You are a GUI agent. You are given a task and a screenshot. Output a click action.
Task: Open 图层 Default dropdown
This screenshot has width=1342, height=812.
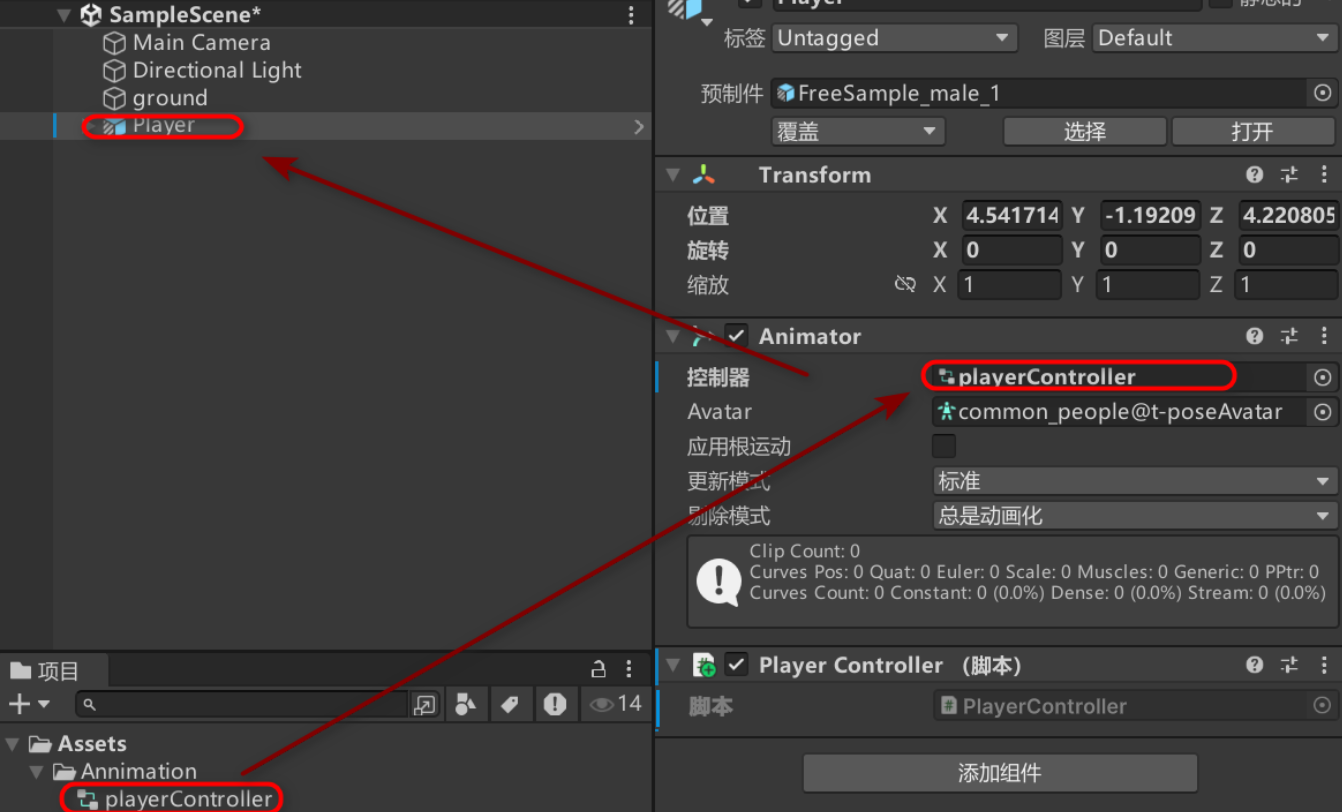(x=1214, y=39)
